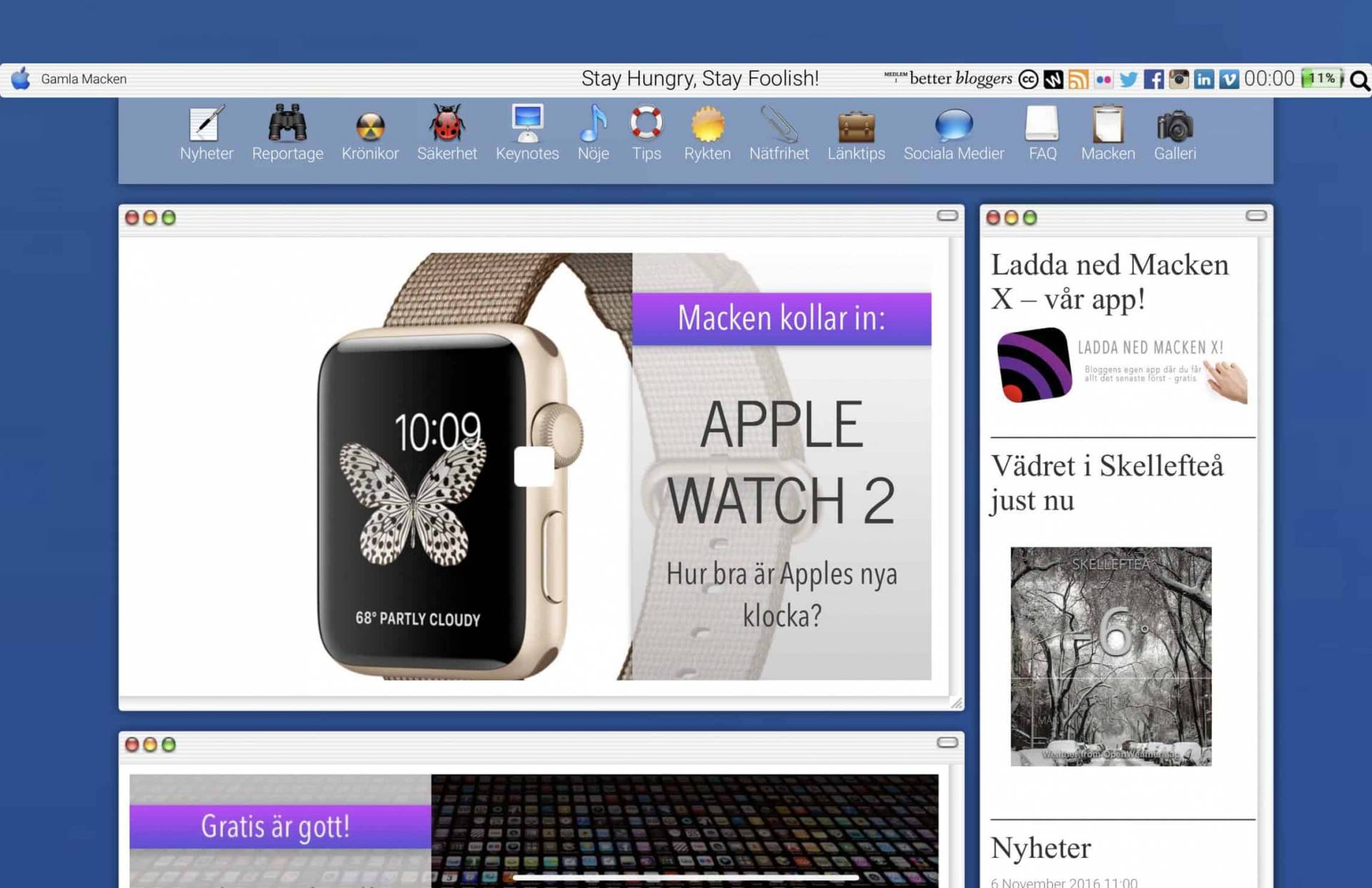Open the Nätfrihet paperclip icon
Screen dimensions: 1372x888
(x=779, y=123)
